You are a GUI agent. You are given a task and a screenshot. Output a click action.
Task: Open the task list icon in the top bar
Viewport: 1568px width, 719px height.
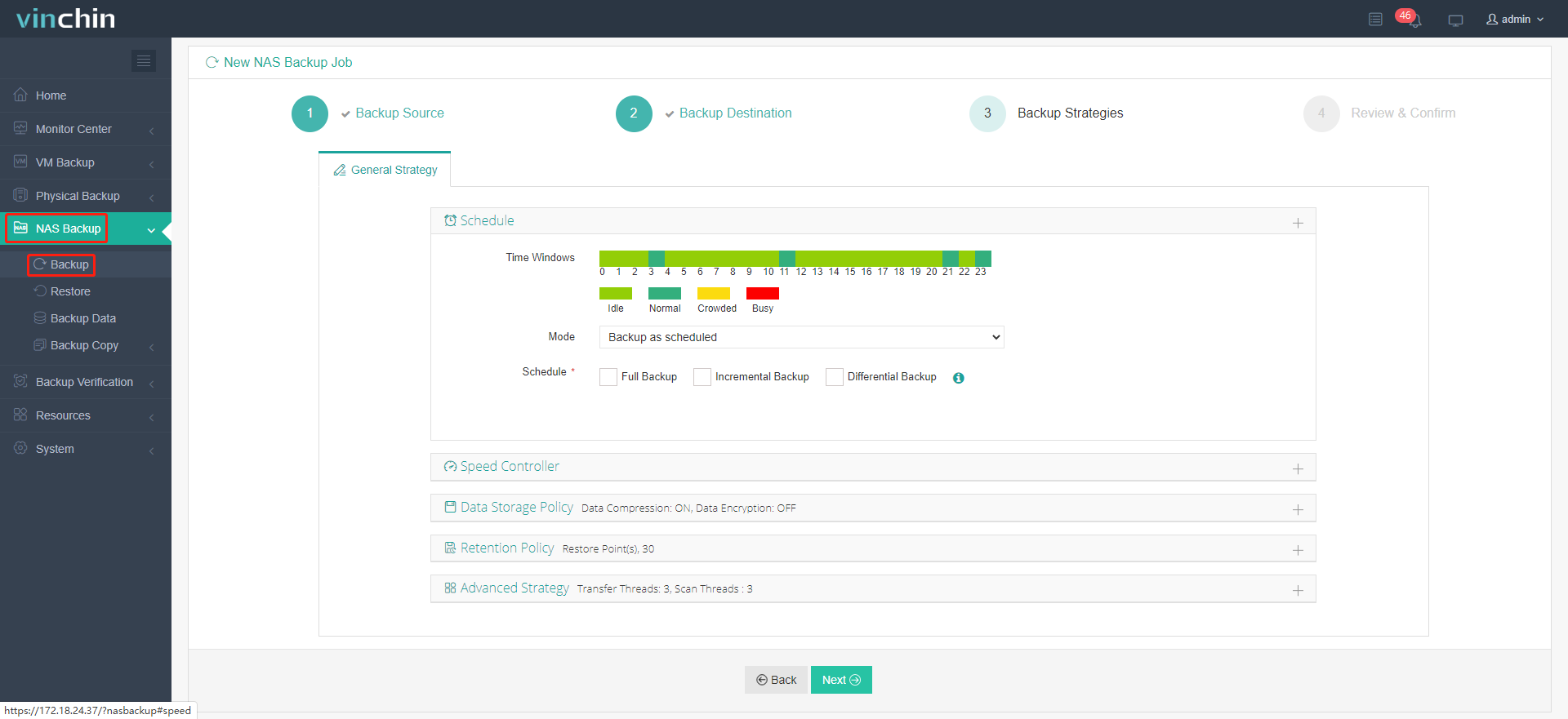[1375, 19]
